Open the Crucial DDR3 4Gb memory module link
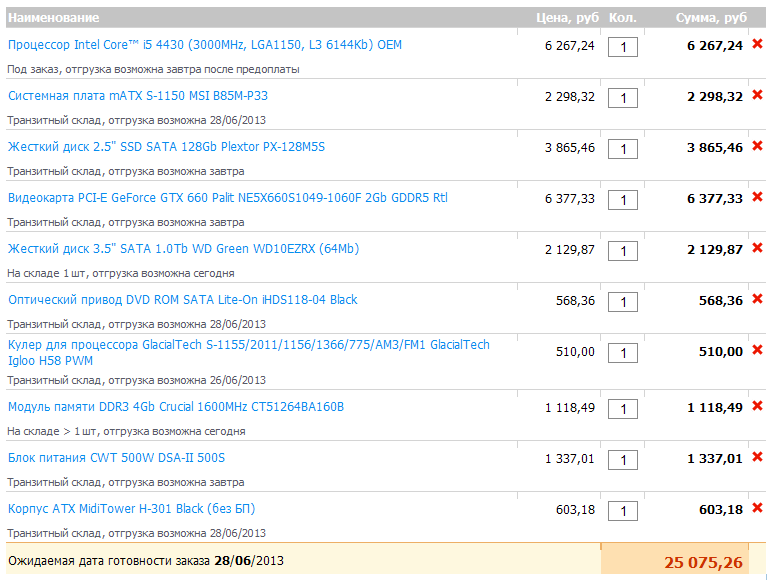Image resolution: width=773 pixels, height=580 pixels. click(x=175, y=407)
